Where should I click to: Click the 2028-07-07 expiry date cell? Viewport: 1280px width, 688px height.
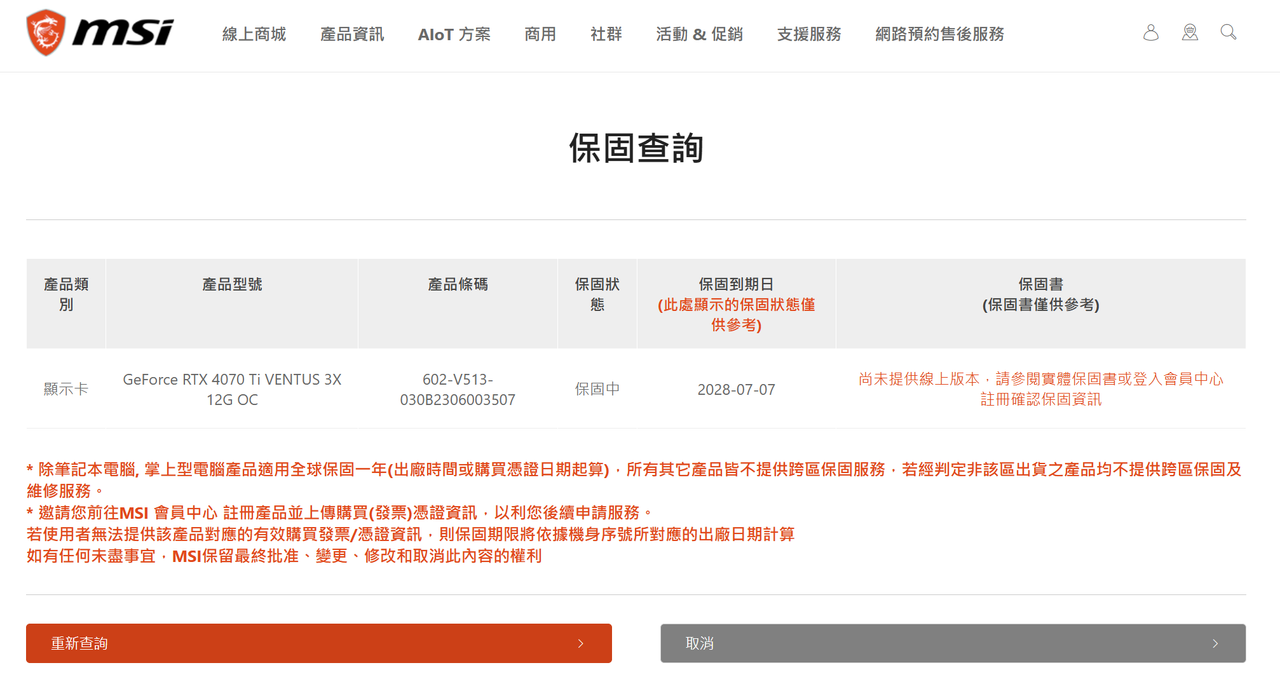pyautogui.click(x=736, y=389)
